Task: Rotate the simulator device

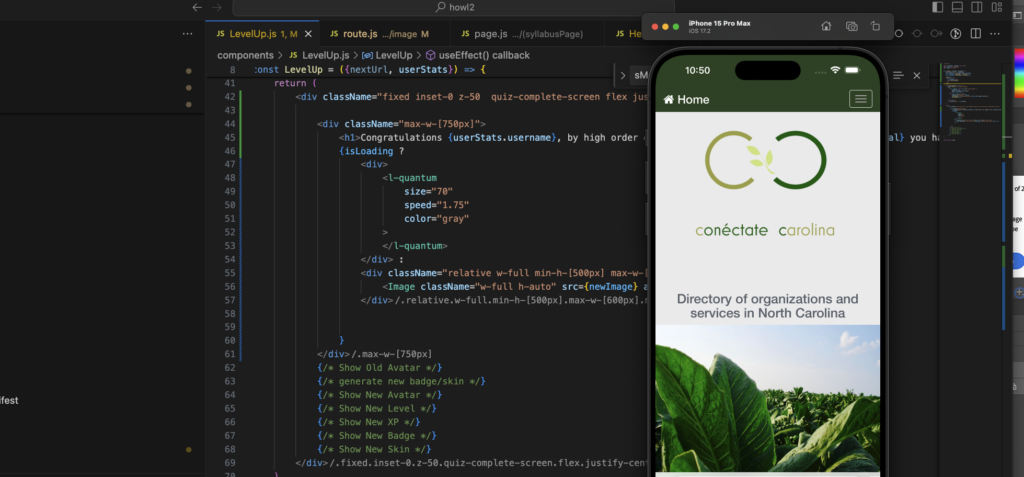Action: pyautogui.click(x=876, y=26)
